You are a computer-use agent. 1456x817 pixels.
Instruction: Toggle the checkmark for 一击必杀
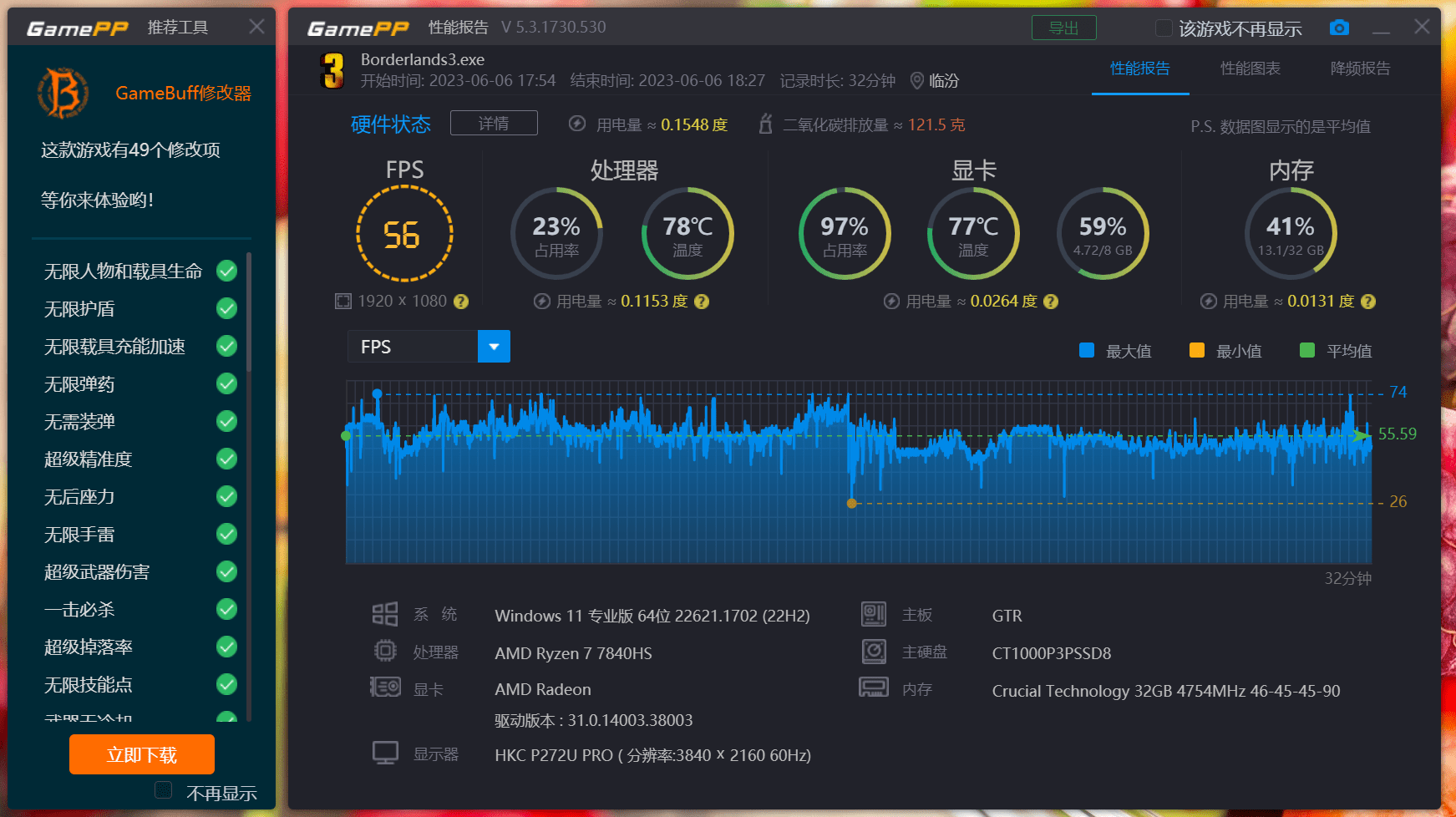click(226, 609)
